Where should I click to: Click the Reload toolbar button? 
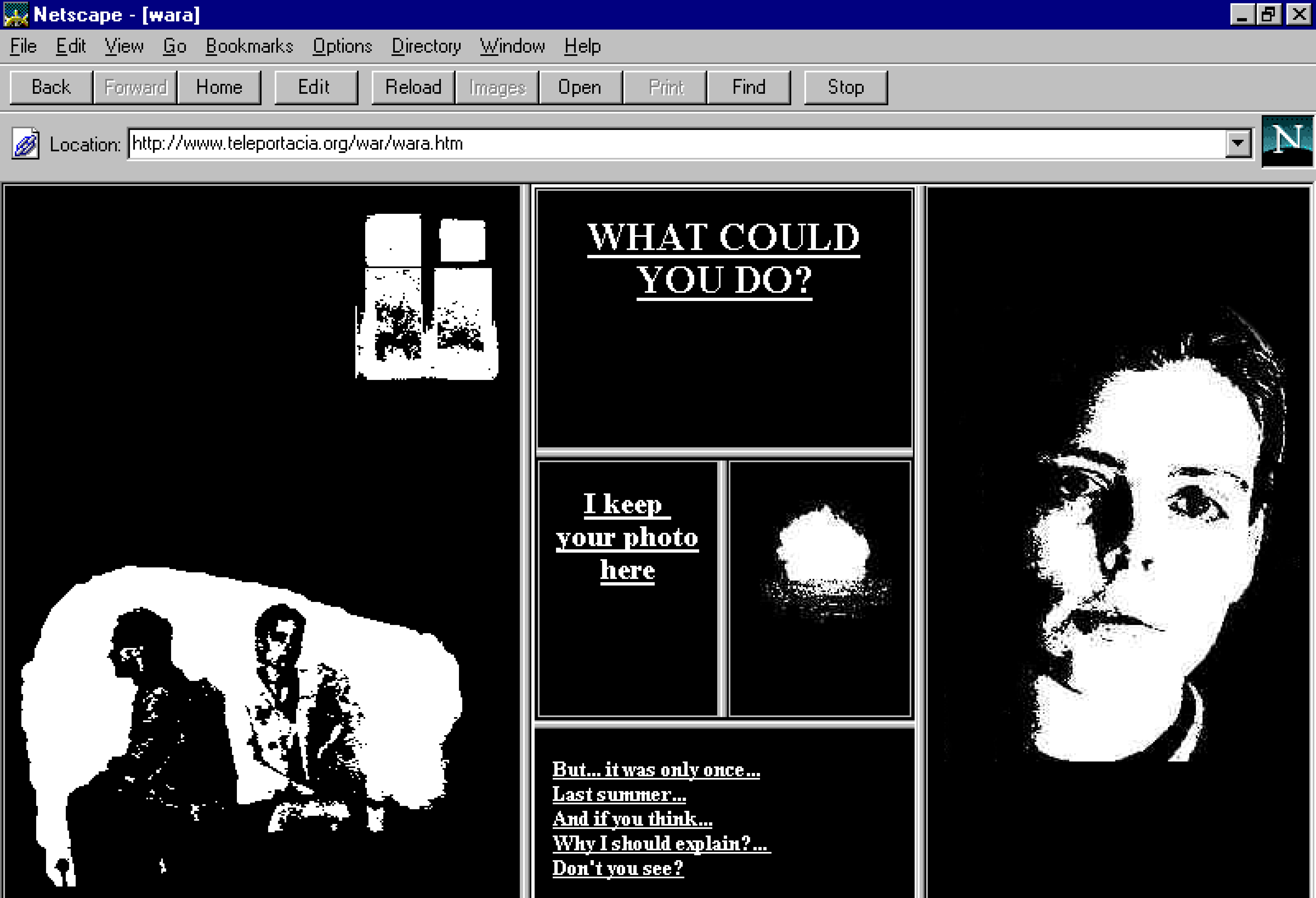tap(413, 87)
